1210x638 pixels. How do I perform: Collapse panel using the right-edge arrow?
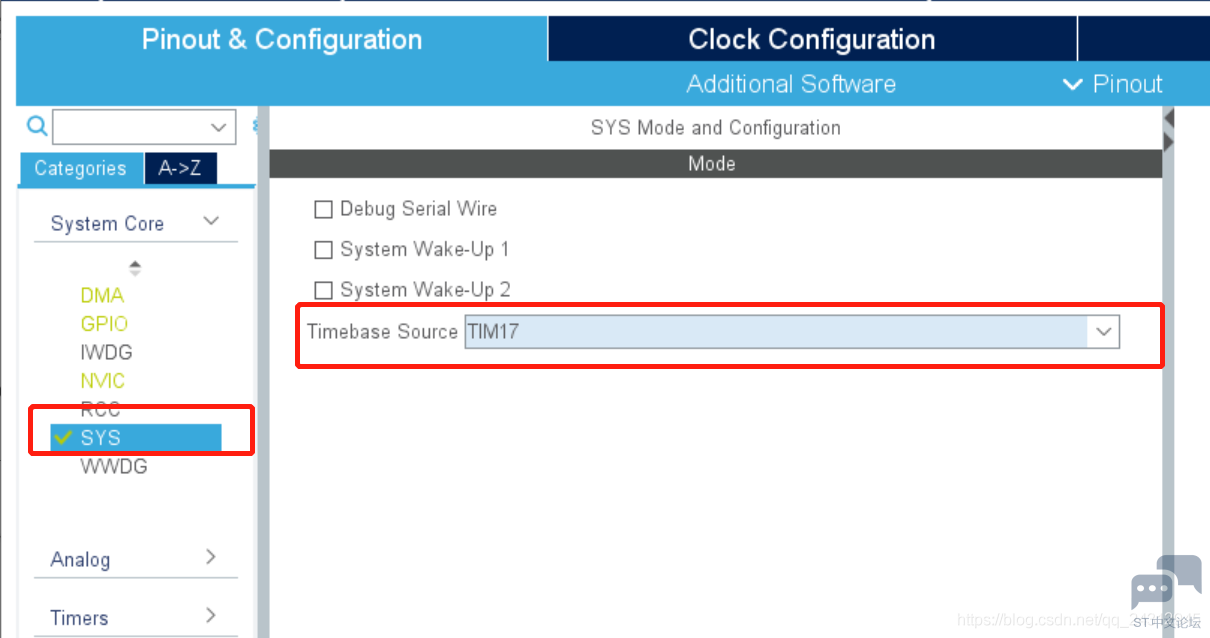(x=1168, y=131)
